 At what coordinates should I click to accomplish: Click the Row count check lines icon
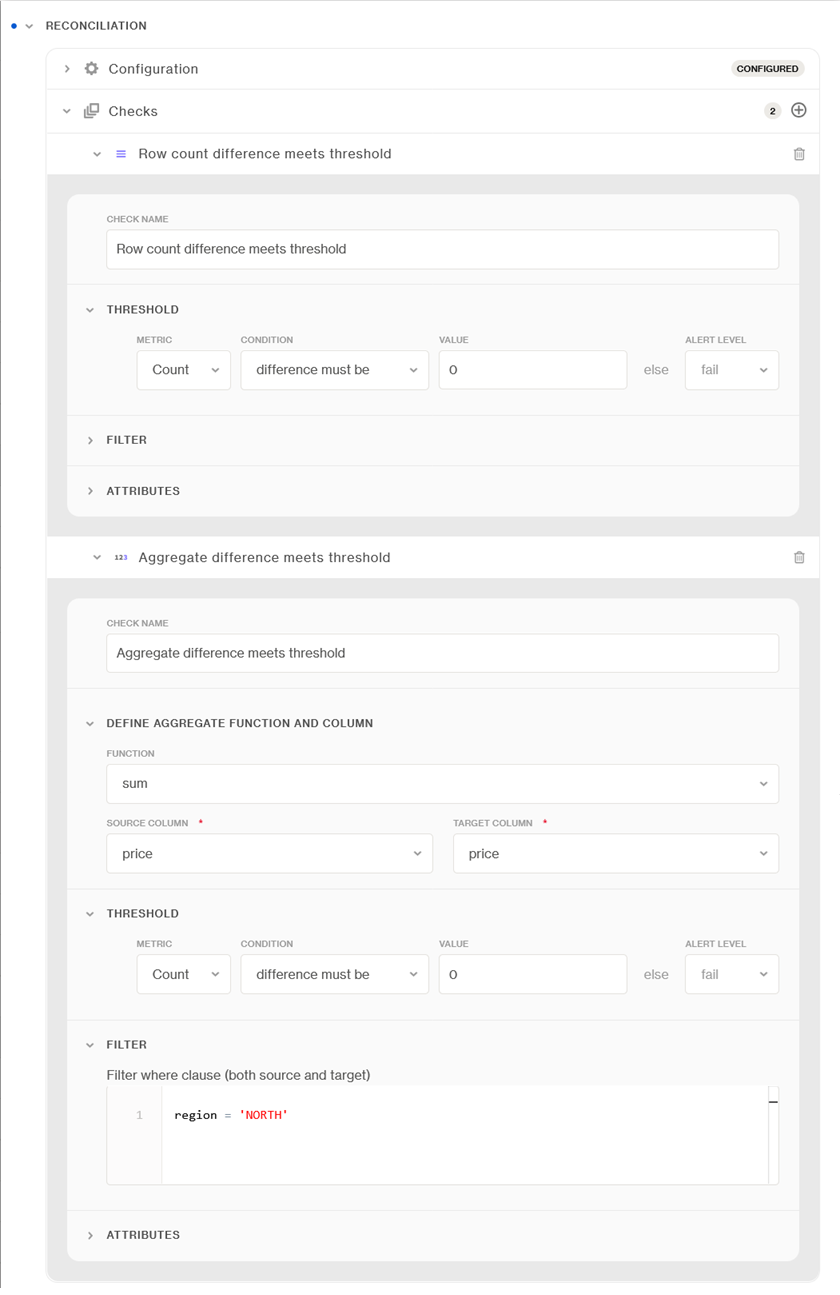[x=121, y=154]
